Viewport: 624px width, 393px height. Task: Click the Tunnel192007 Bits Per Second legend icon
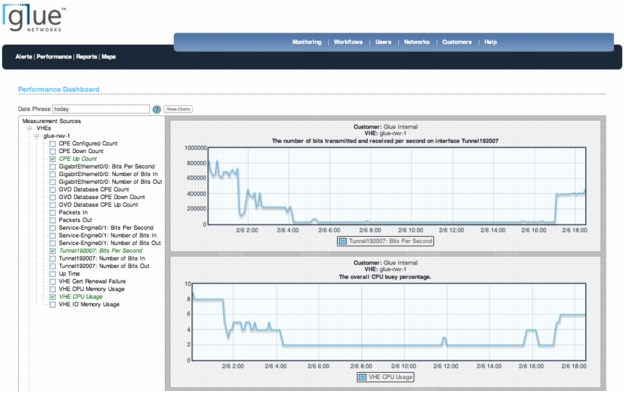pyautogui.click(x=342, y=241)
